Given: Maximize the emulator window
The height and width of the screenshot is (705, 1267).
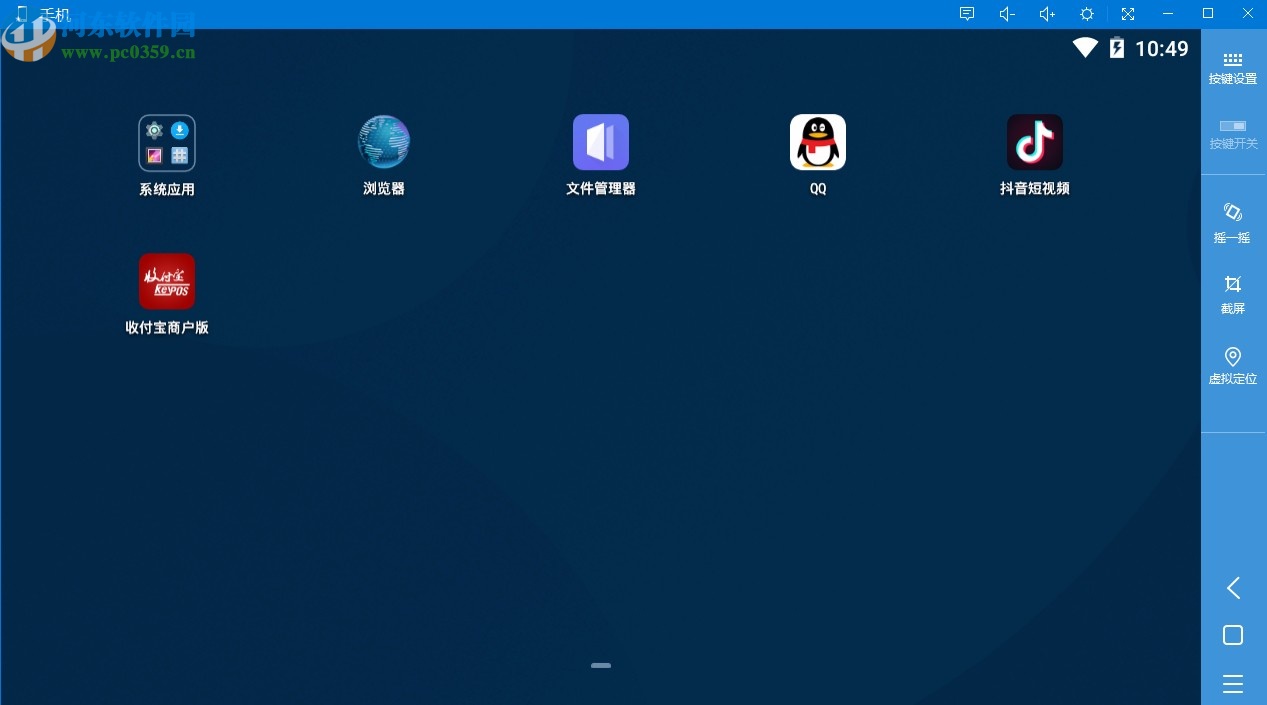Looking at the screenshot, I should coord(1208,14).
